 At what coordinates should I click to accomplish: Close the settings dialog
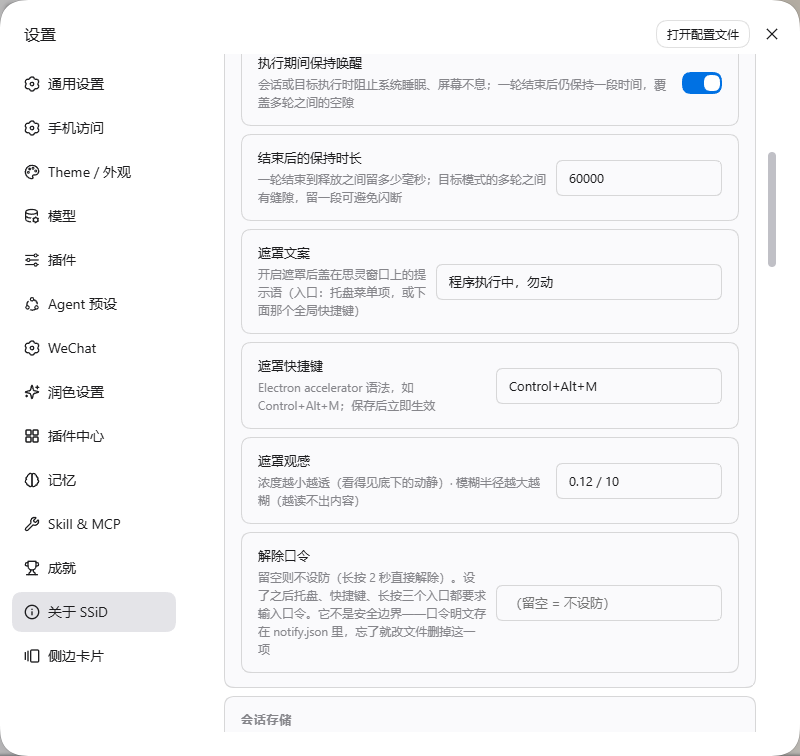pos(772,34)
